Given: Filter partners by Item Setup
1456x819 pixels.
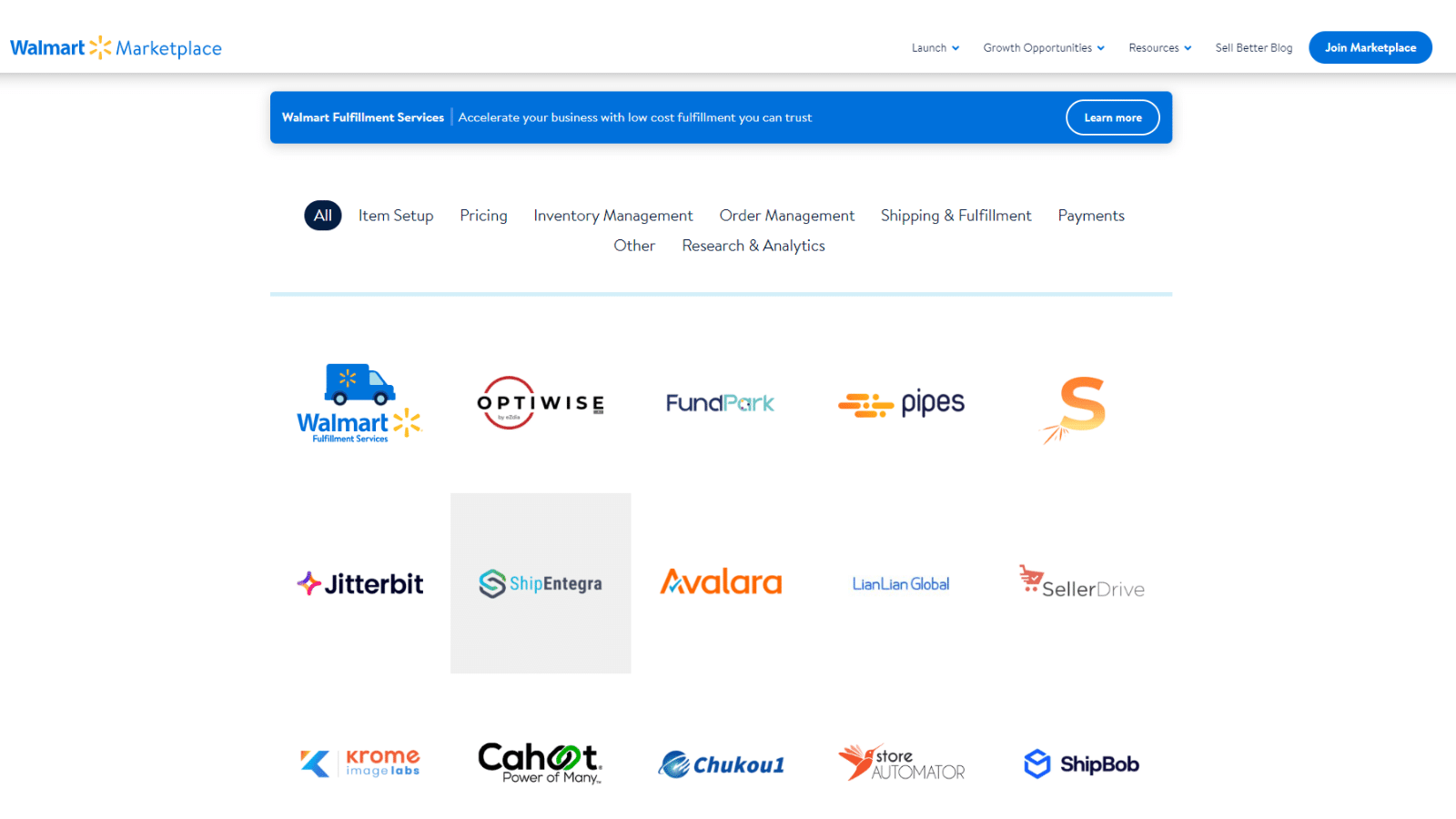Looking at the screenshot, I should pos(396,216).
